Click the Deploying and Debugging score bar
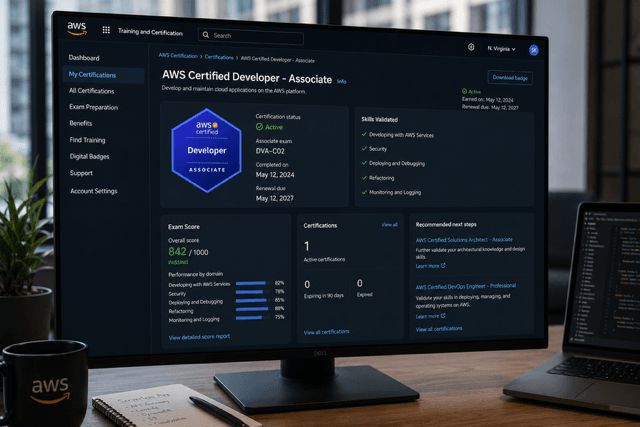Screen dimensions: 640x427 253,300
